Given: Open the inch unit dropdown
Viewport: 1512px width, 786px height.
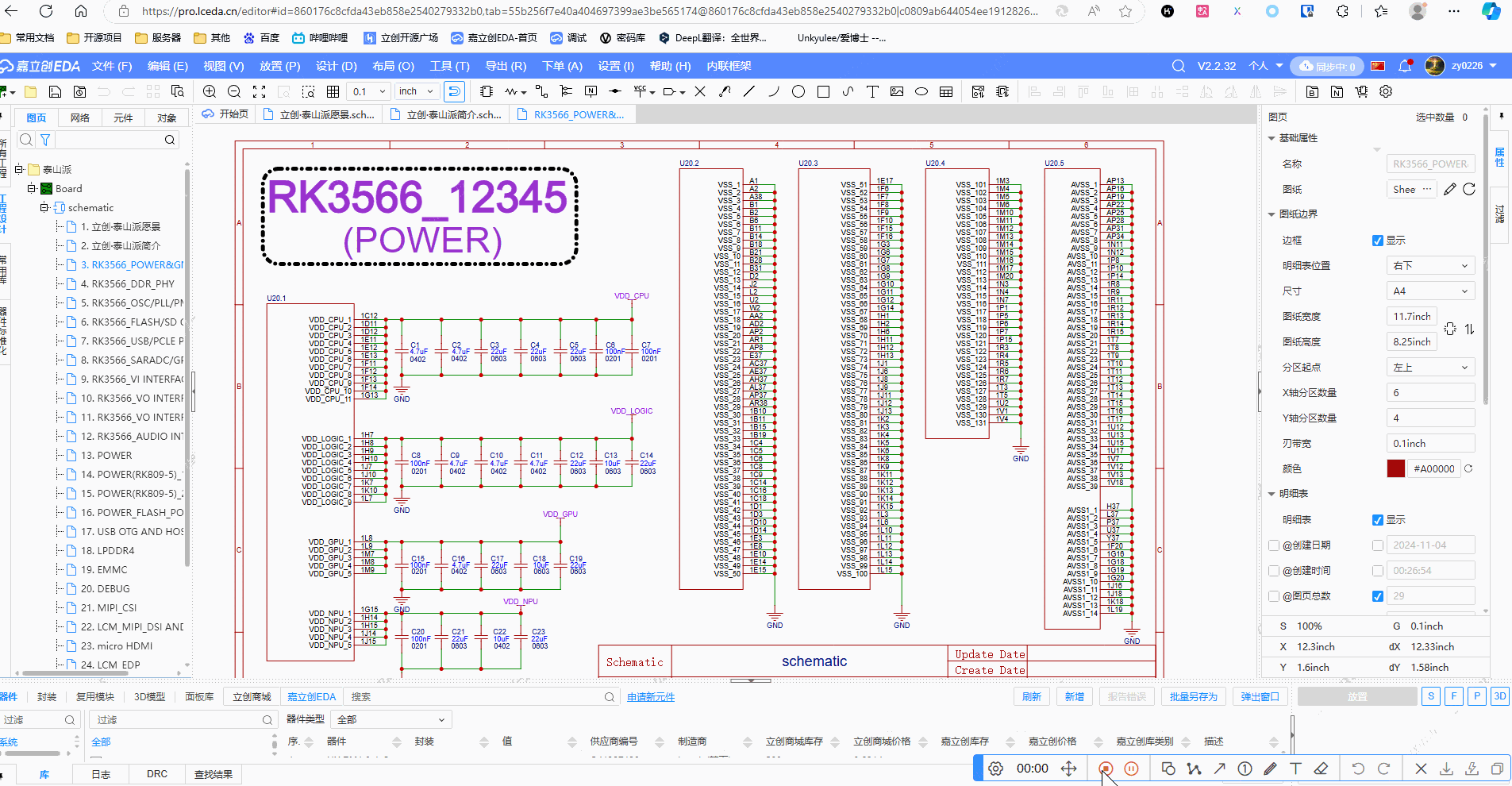Looking at the screenshot, I should coord(417,91).
